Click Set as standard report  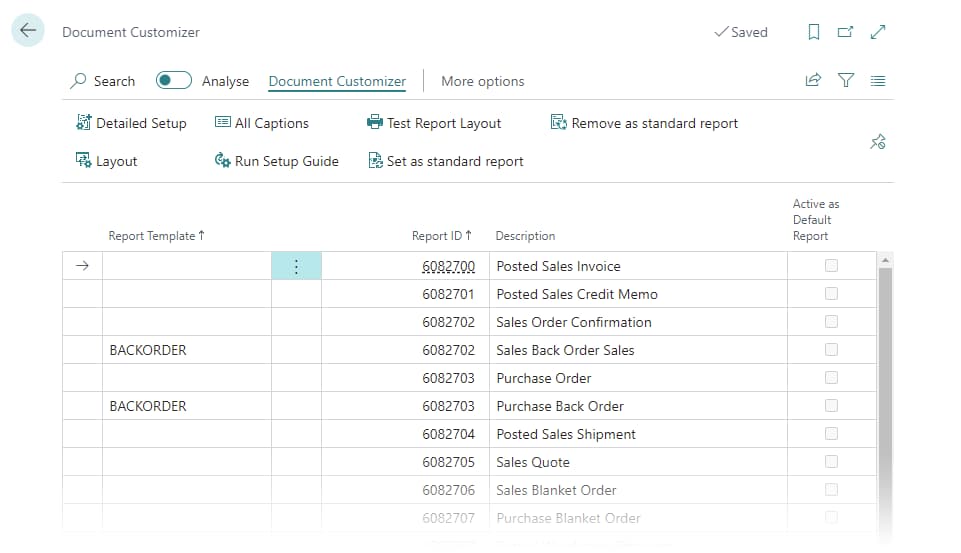coord(446,161)
